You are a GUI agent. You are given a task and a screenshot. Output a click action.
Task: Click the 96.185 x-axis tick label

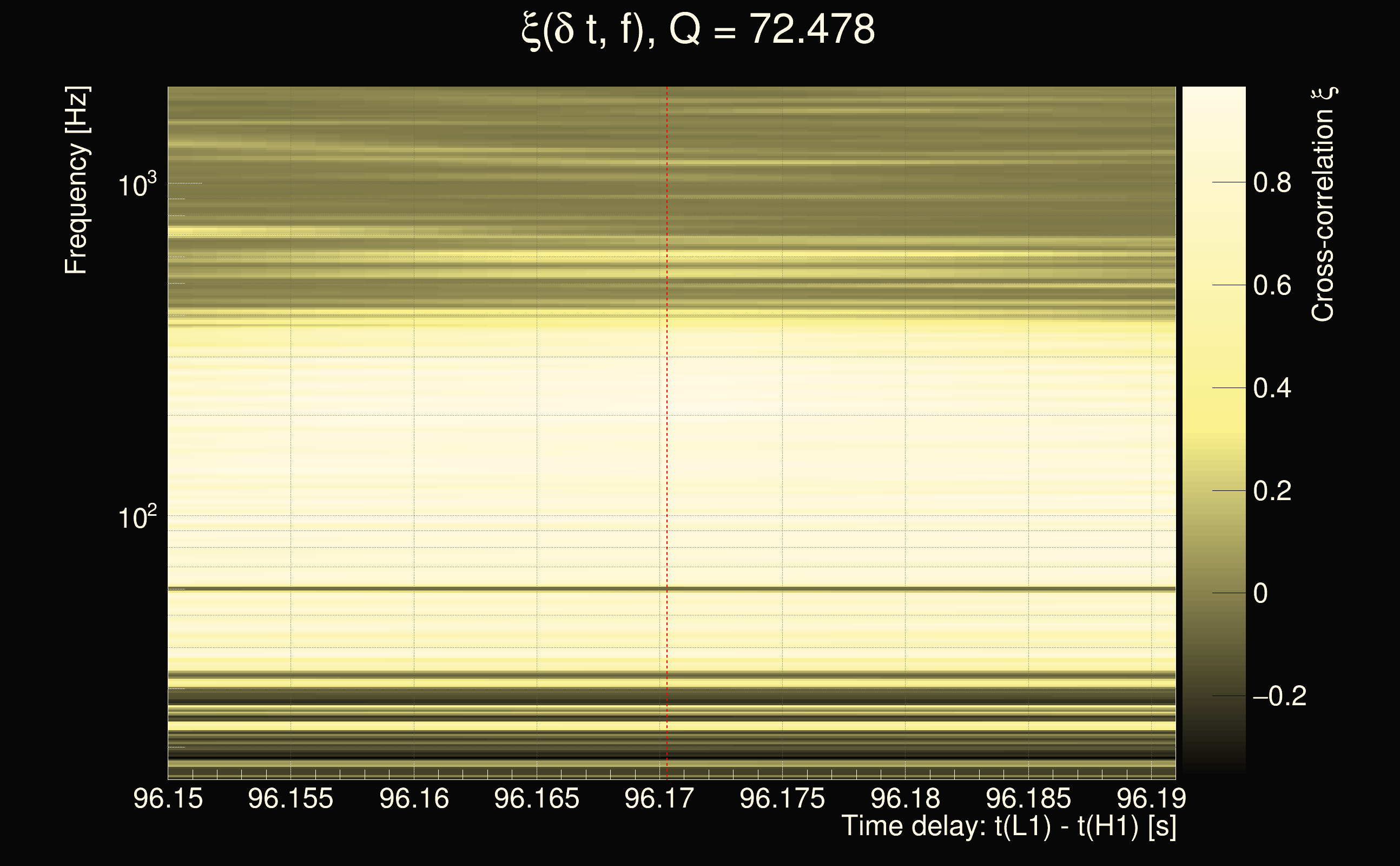pyautogui.click(x=1028, y=798)
